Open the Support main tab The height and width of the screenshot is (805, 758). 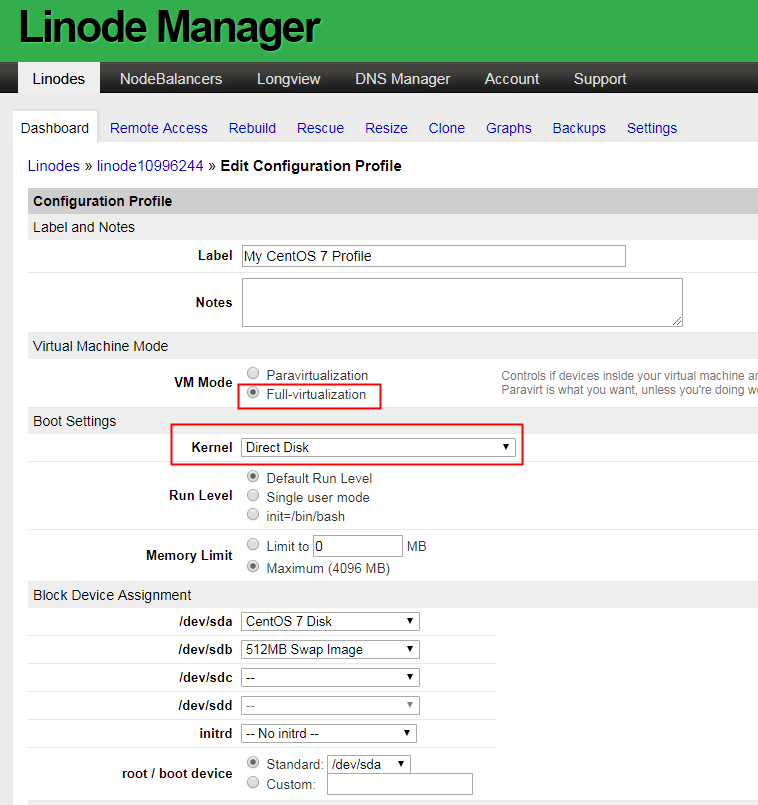[600, 79]
